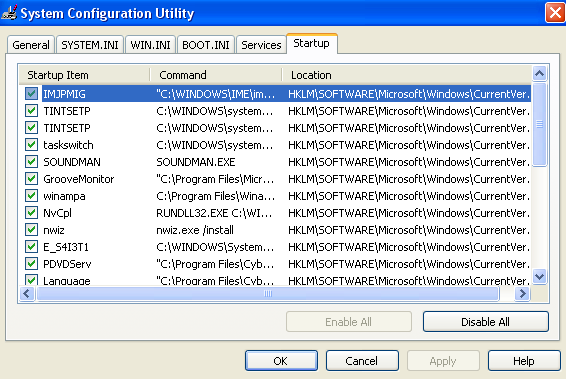
Task: Toggle the GrooveMonitor checkbox
Action: [31, 179]
